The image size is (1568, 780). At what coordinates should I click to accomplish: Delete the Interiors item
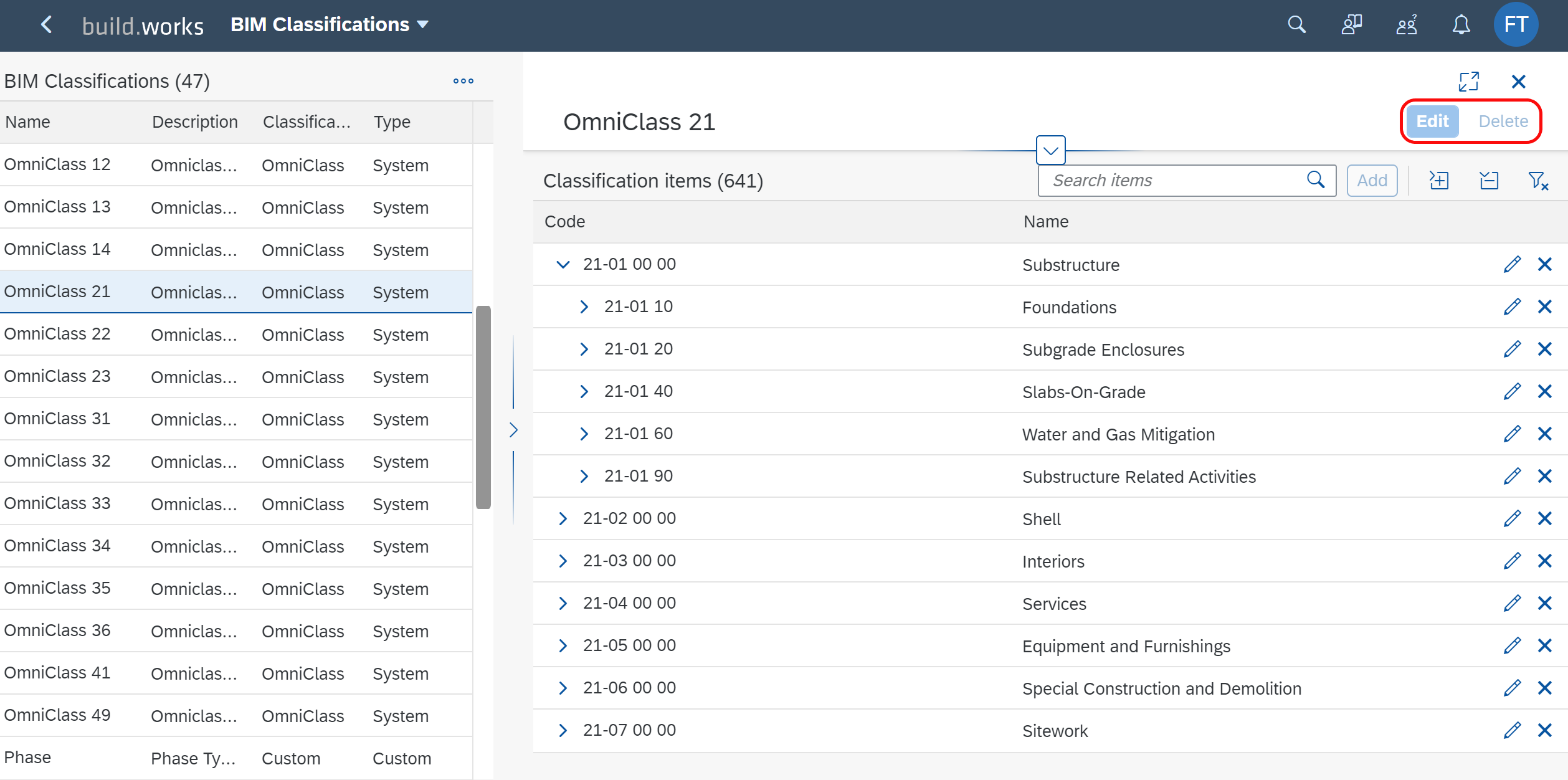tap(1544, 561)
